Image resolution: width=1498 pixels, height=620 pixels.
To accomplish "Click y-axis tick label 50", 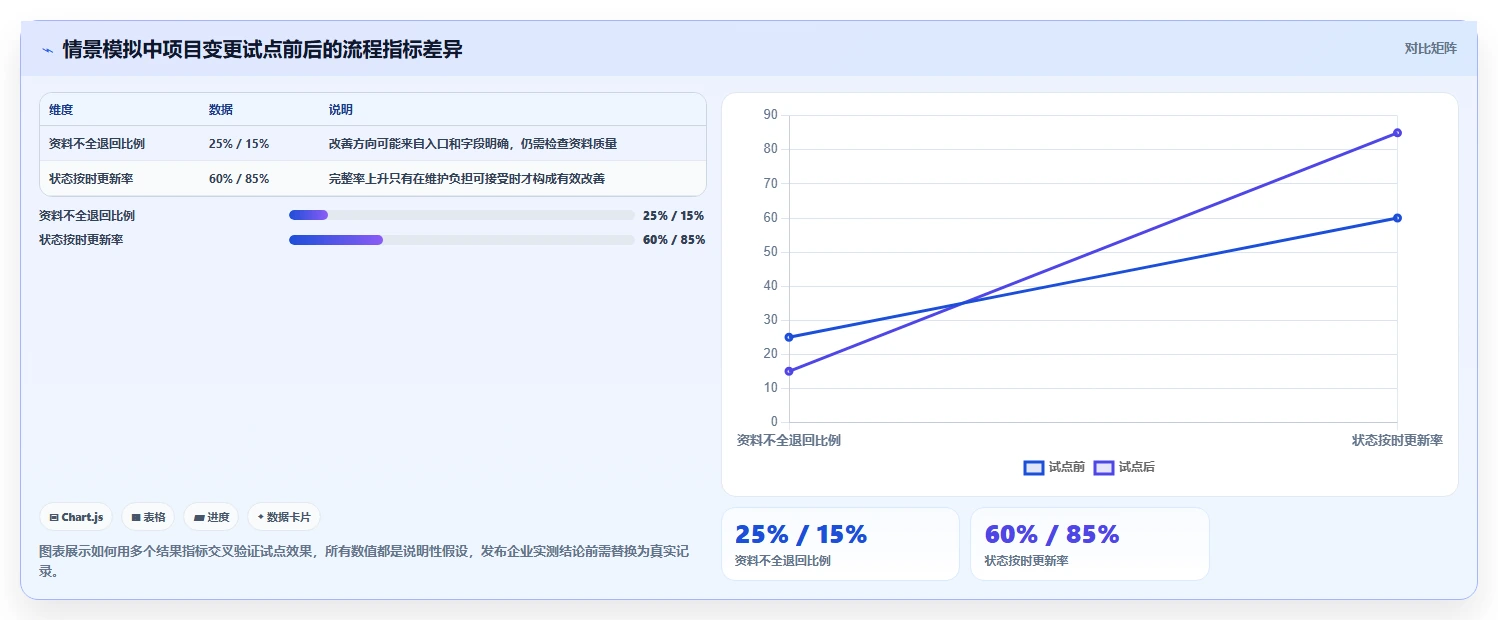I will pyautogui.click(x=770, y=252).
